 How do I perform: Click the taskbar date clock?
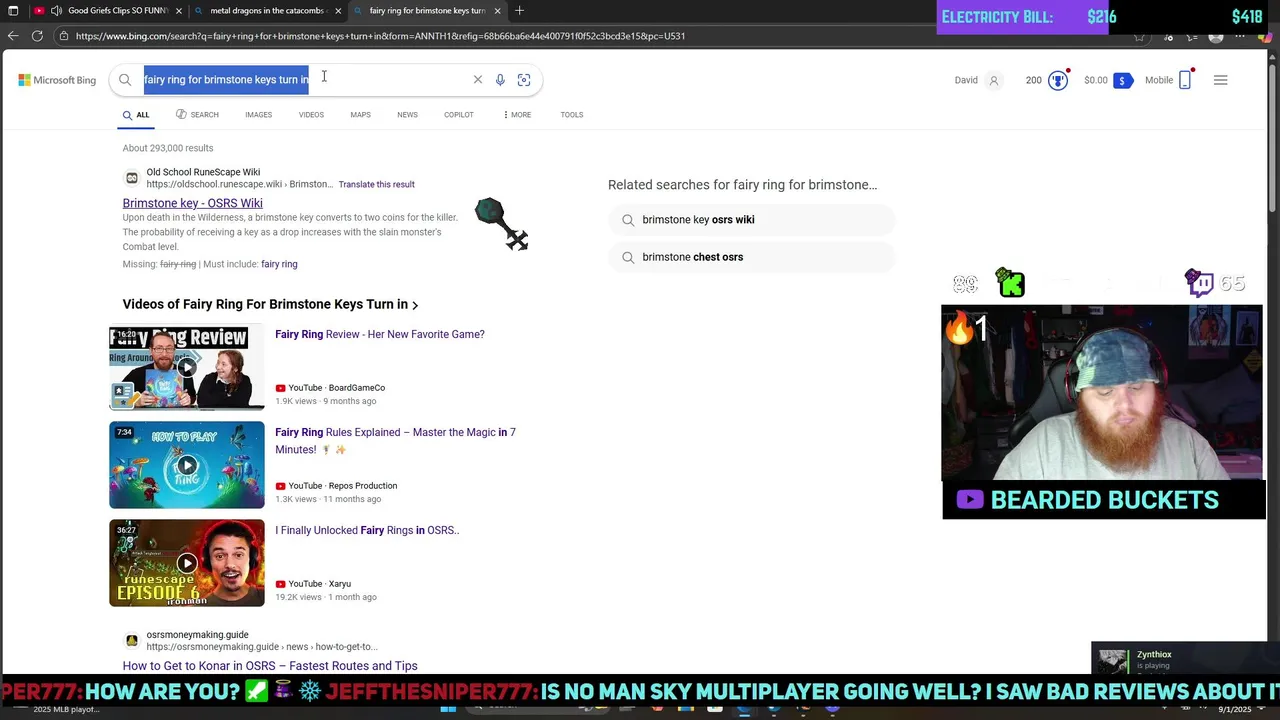(x=1235, y=709)
